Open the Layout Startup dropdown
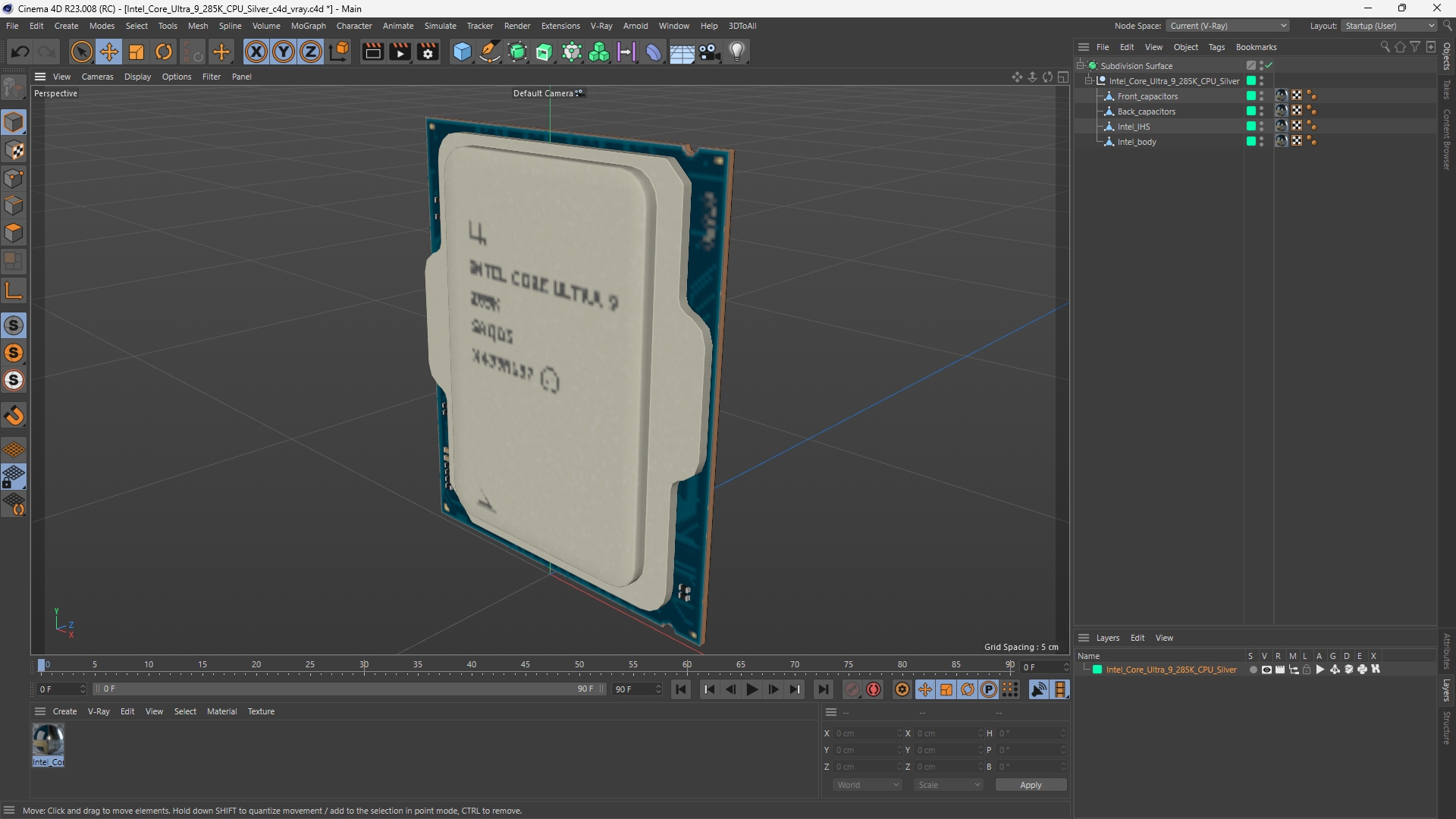 (1390, 26)
